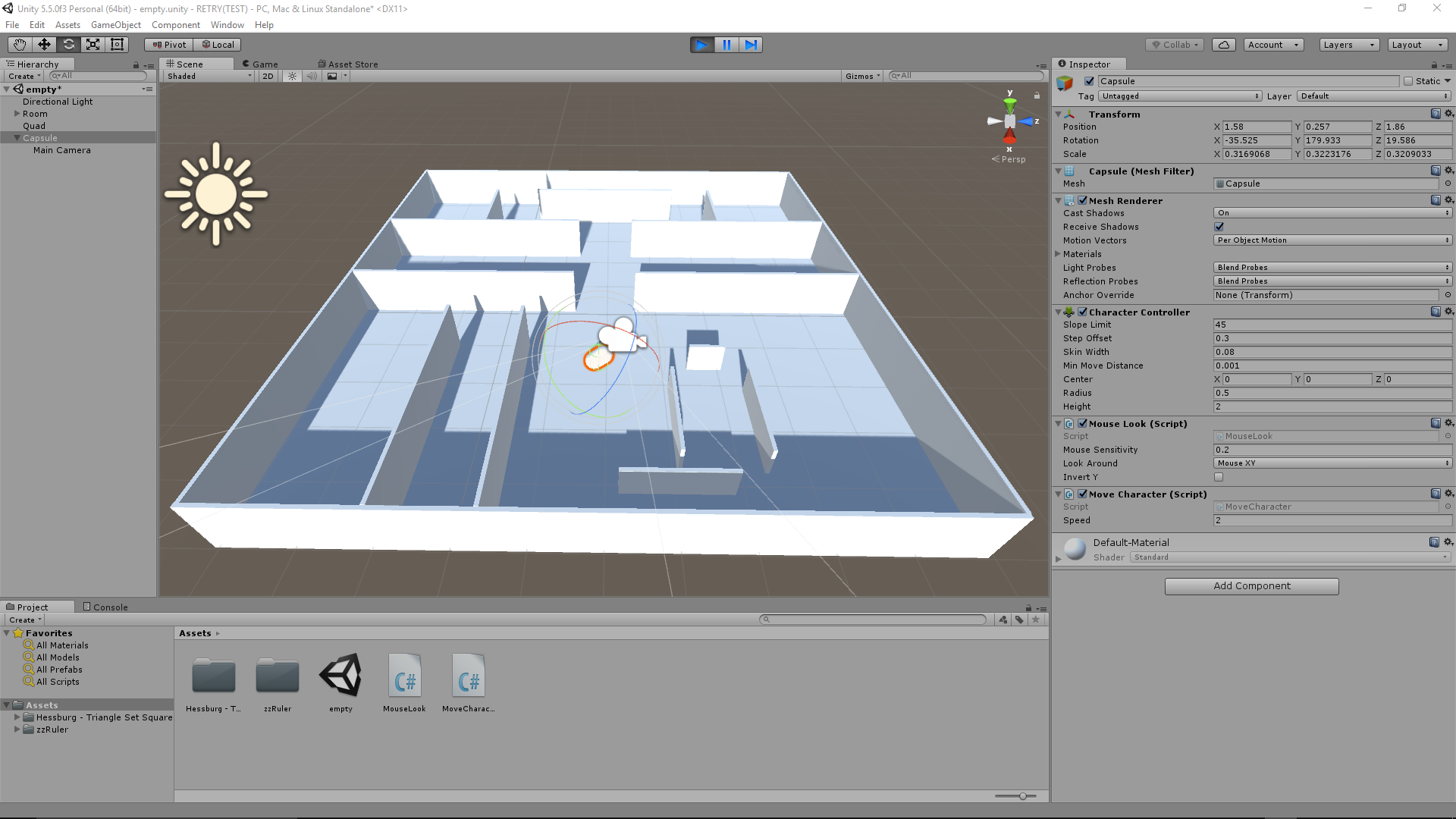Select the MouseLook C# script asset
The width and height of the screenshot is (1456, 819).
(x=404, y=676)
